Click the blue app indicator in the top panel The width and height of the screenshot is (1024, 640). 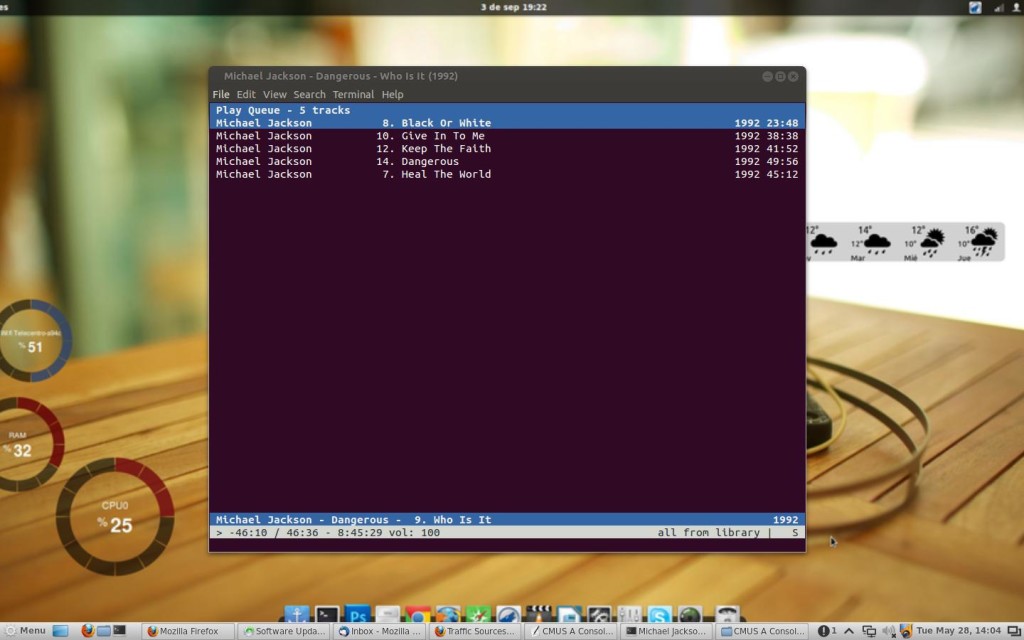[x=975, y=8]
